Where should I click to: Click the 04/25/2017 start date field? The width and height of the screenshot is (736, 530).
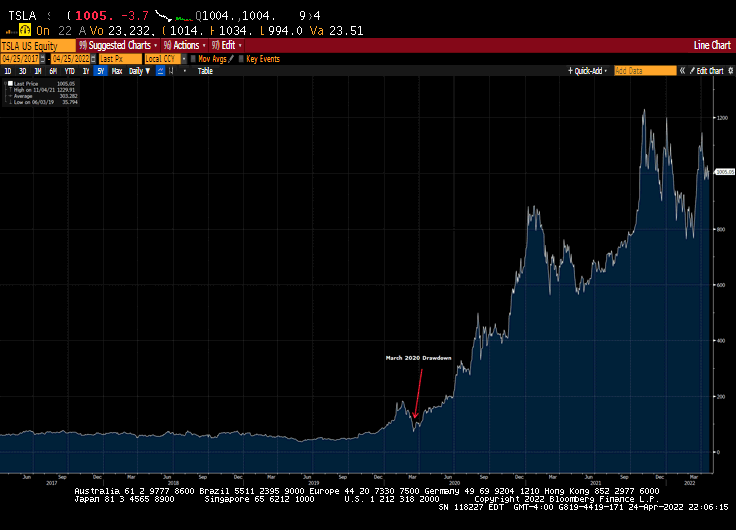pyautogui.click(x=20, y=59)
